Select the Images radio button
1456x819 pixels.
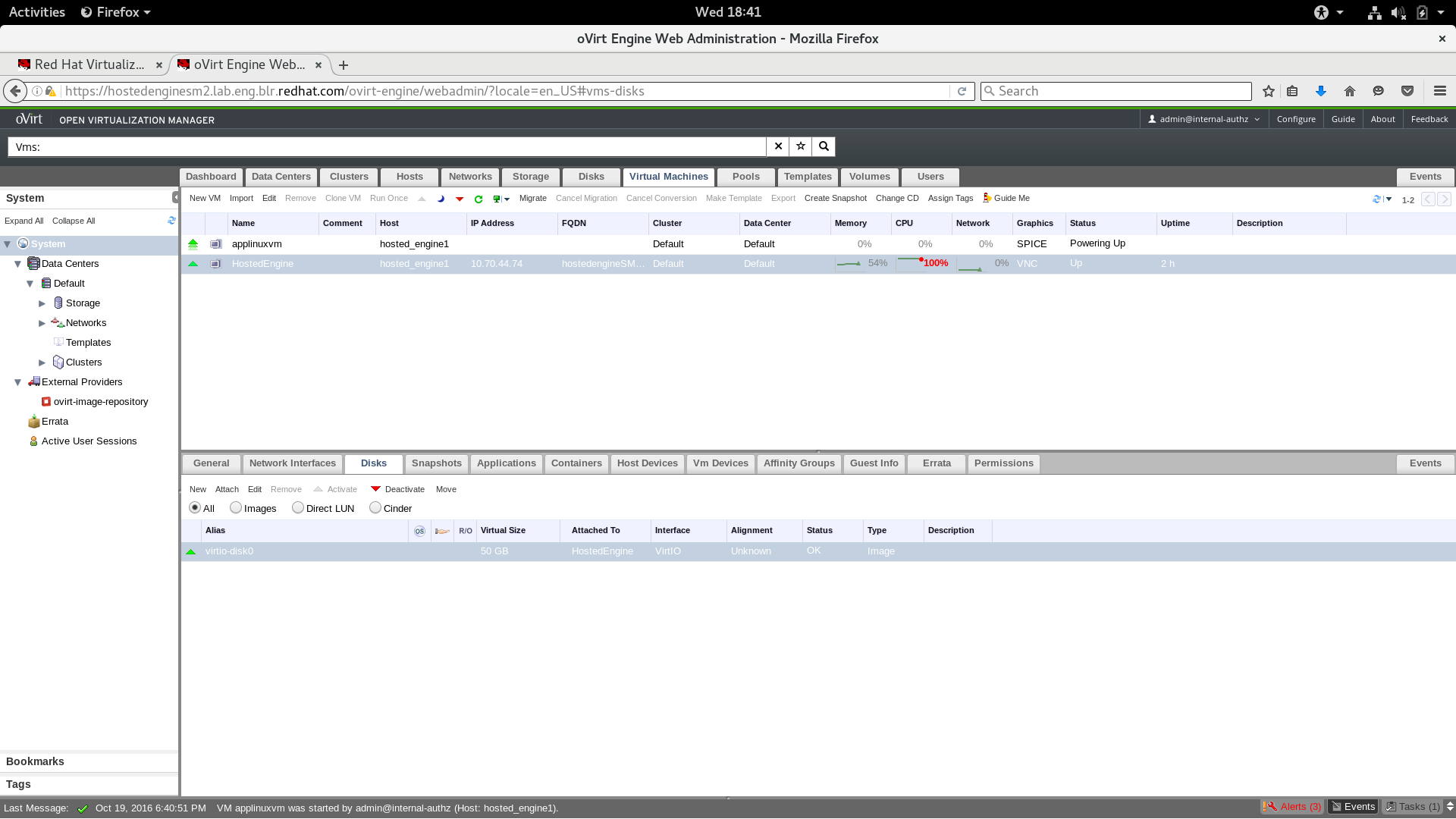click(236, 508)
